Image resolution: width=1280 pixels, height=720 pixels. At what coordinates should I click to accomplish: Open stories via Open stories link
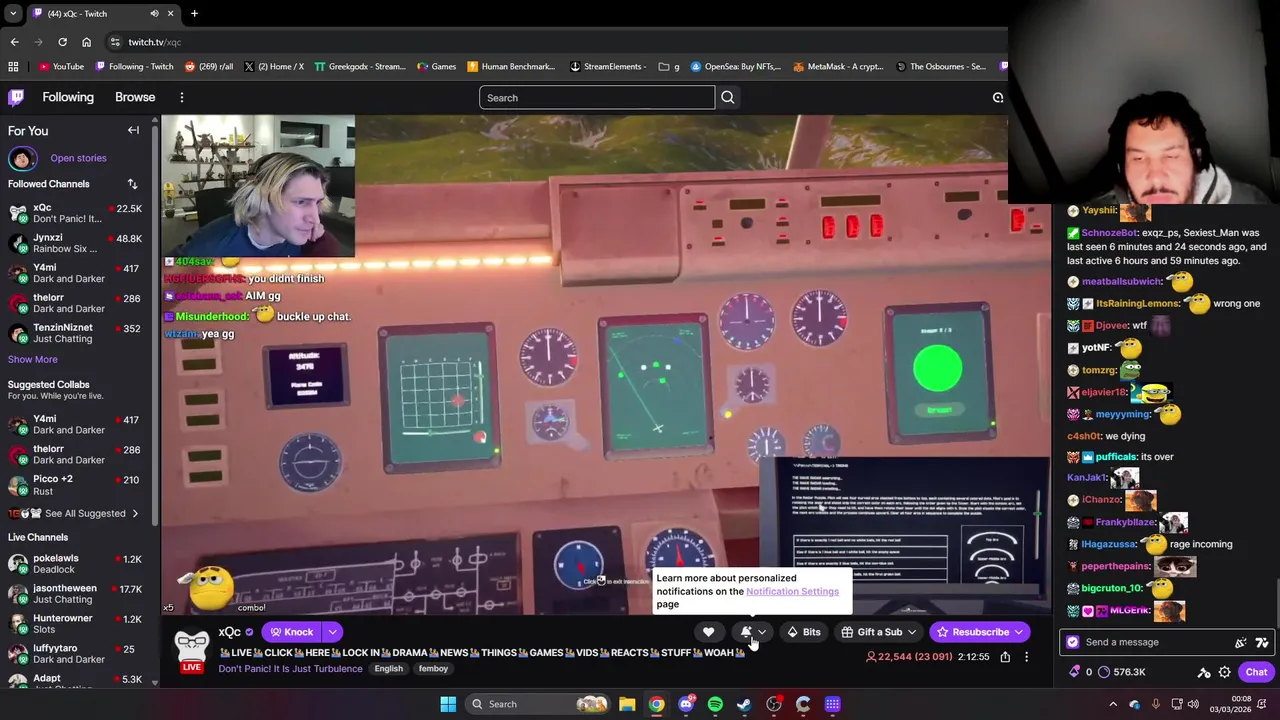tap(78, 158)
